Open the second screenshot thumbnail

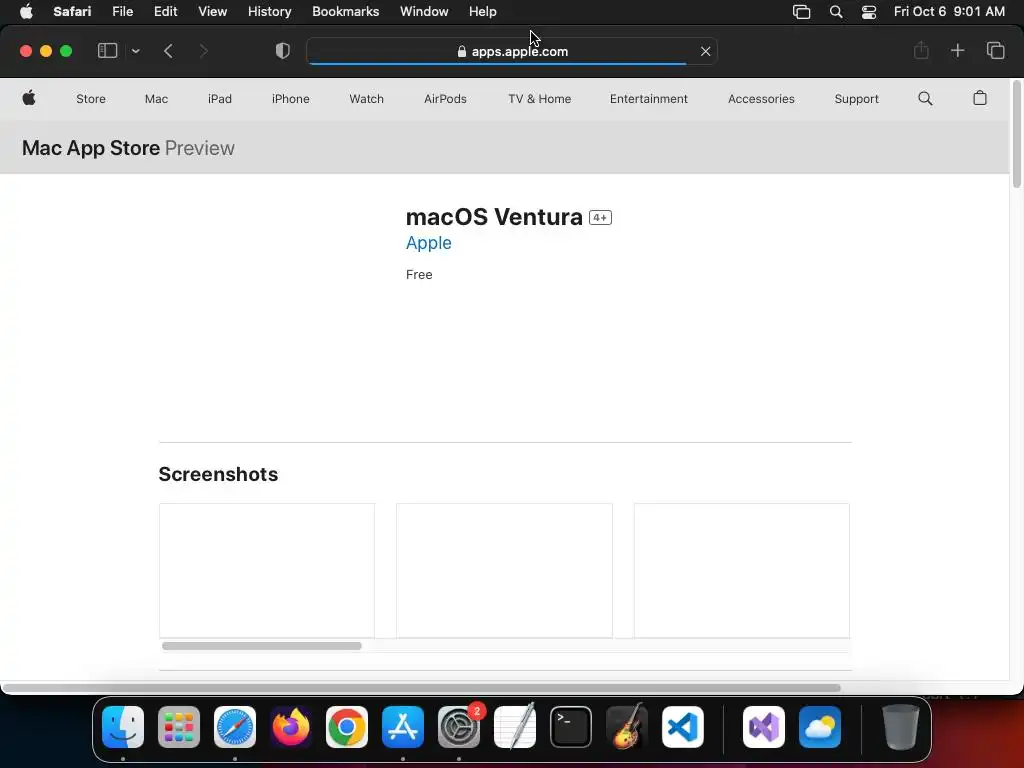[x=504, y=570]
